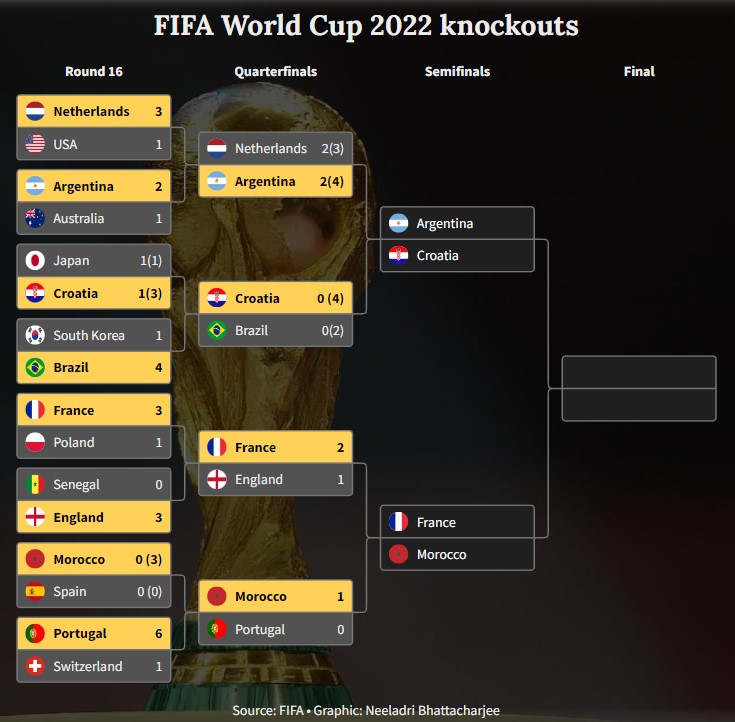The width and height of the screenshot is (735, 722).
Task: Click the Japan flag icon
Action: (36, 260)
